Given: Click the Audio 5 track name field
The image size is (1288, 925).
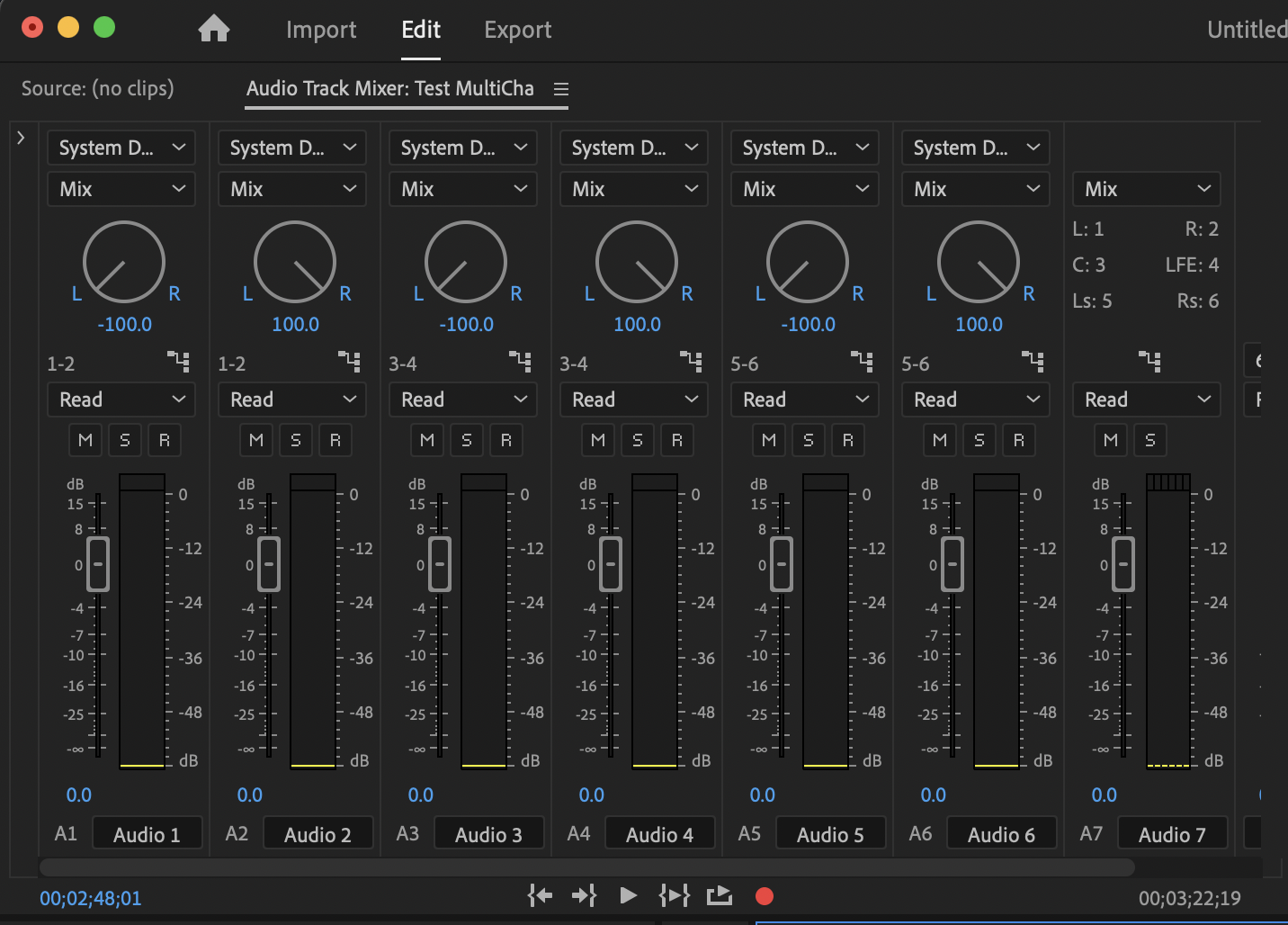Looking at the screenshot, I should click(x=830, y=834).
